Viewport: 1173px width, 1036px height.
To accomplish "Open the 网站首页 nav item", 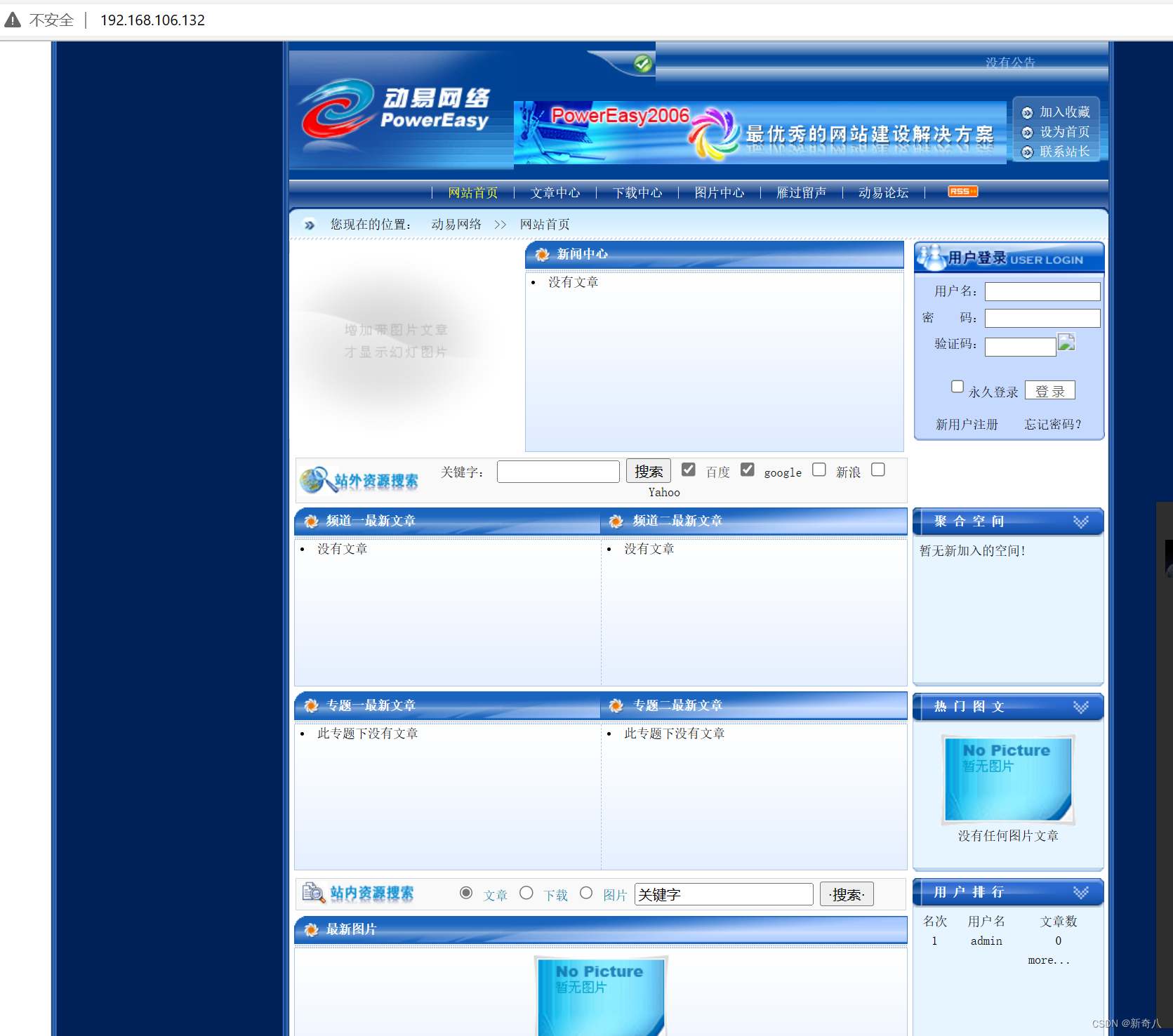I will coord(473,193).
